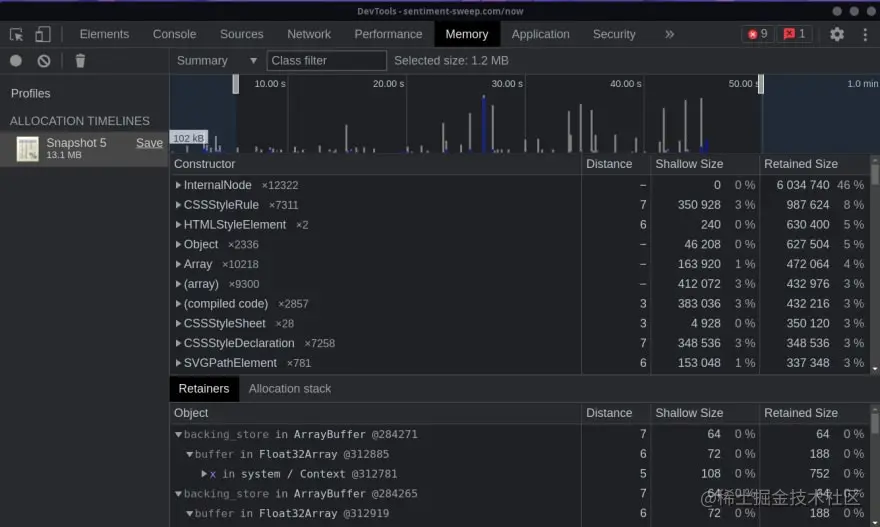Clear all profiles with the ban icon
880x527 pixels.
click(x=44, y=61)
